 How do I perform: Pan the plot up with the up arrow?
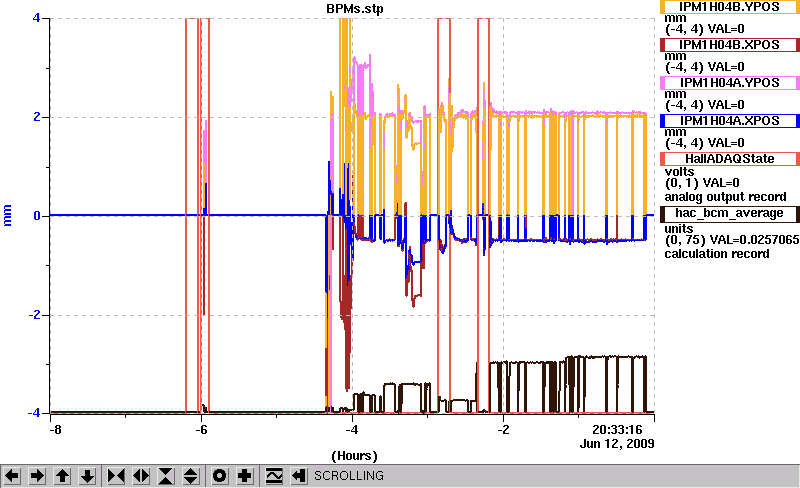pyautogui.click(x=62, y=476)
